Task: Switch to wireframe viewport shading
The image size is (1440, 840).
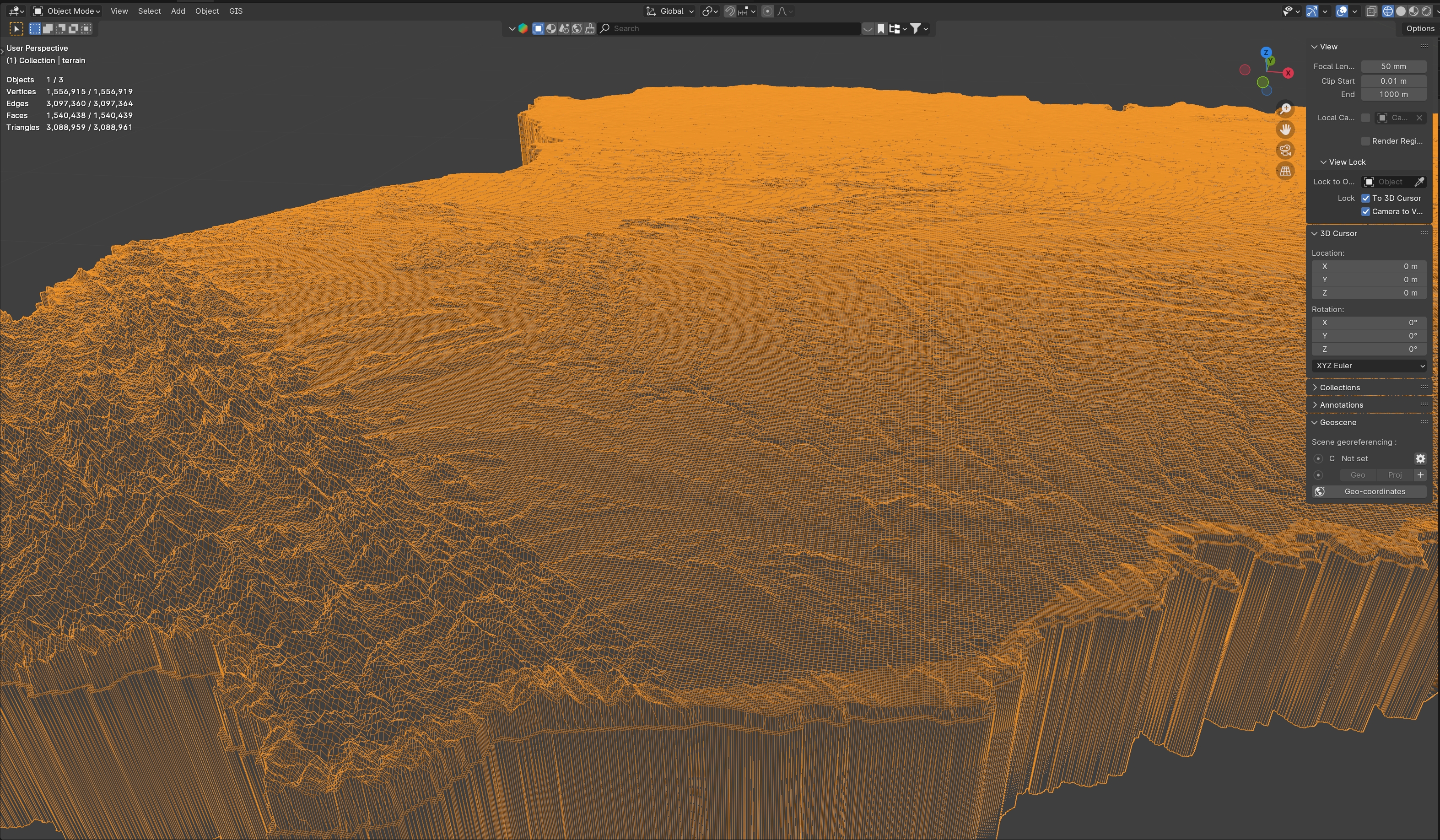Action: point(1388,11)
